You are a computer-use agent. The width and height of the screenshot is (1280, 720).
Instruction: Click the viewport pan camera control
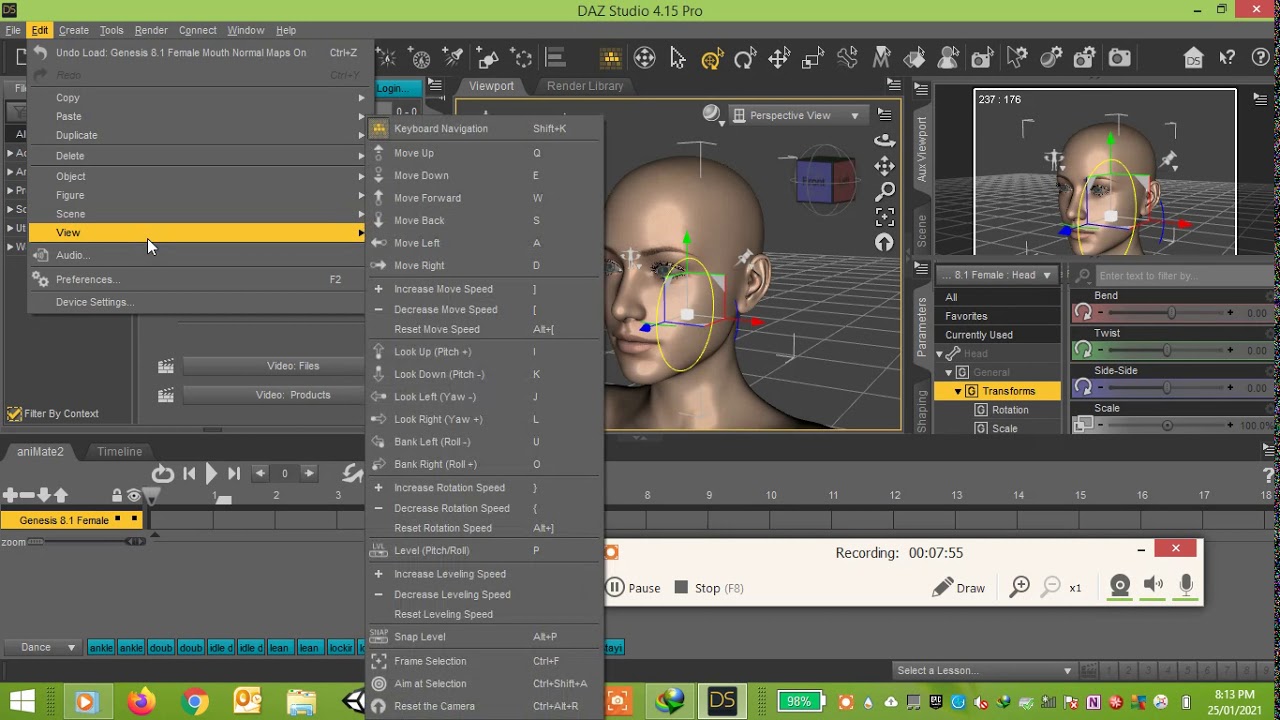point(884,166)
